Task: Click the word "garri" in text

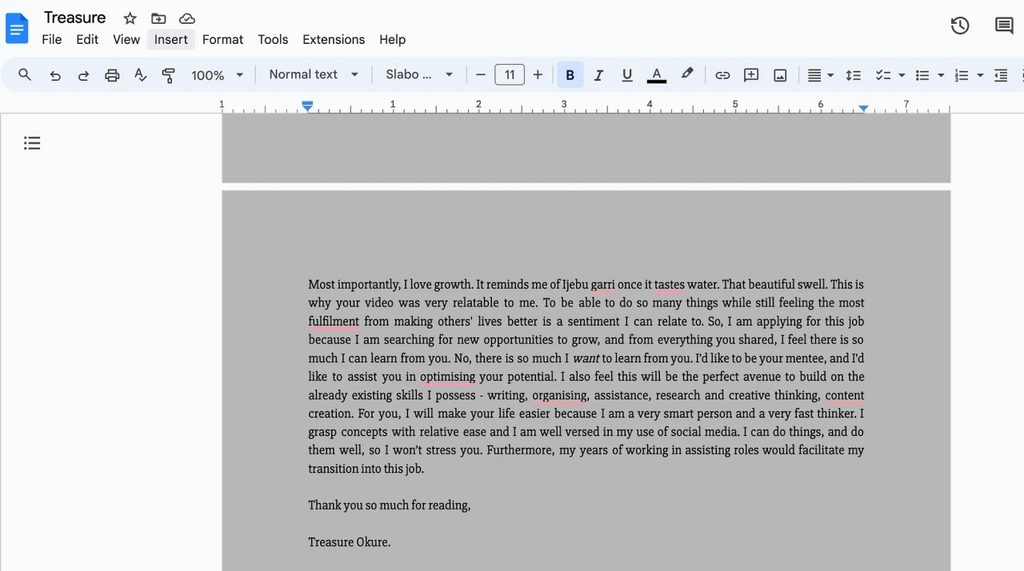Action: point(602,285)
